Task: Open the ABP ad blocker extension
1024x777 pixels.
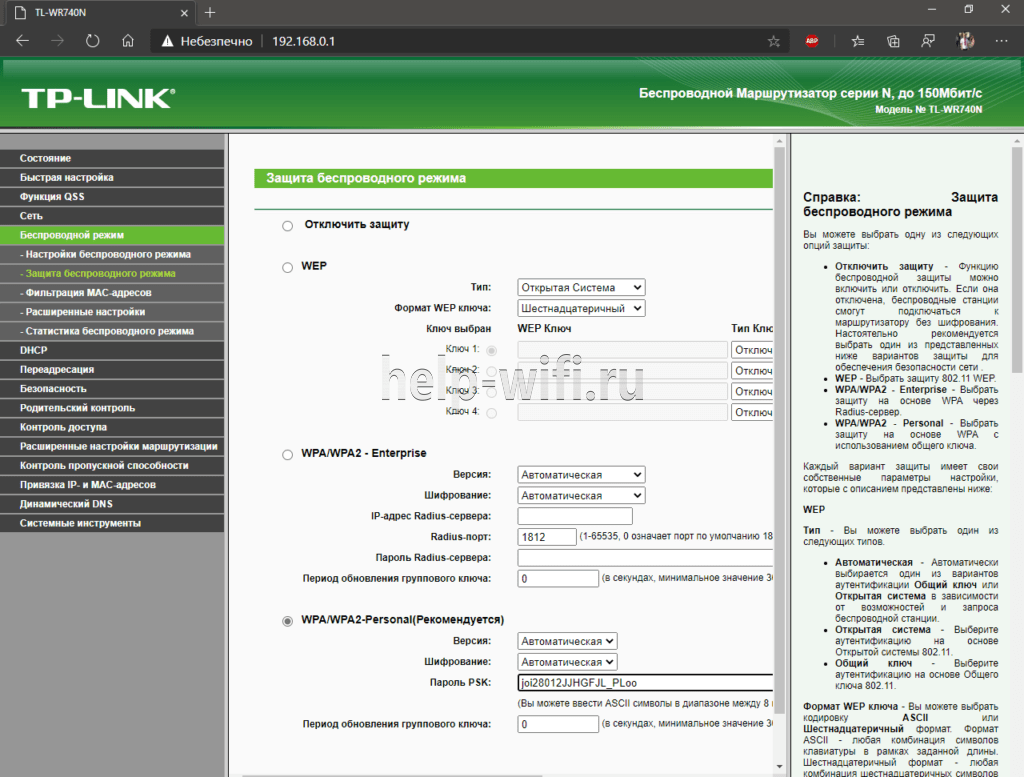Action: tap(812, 42)
